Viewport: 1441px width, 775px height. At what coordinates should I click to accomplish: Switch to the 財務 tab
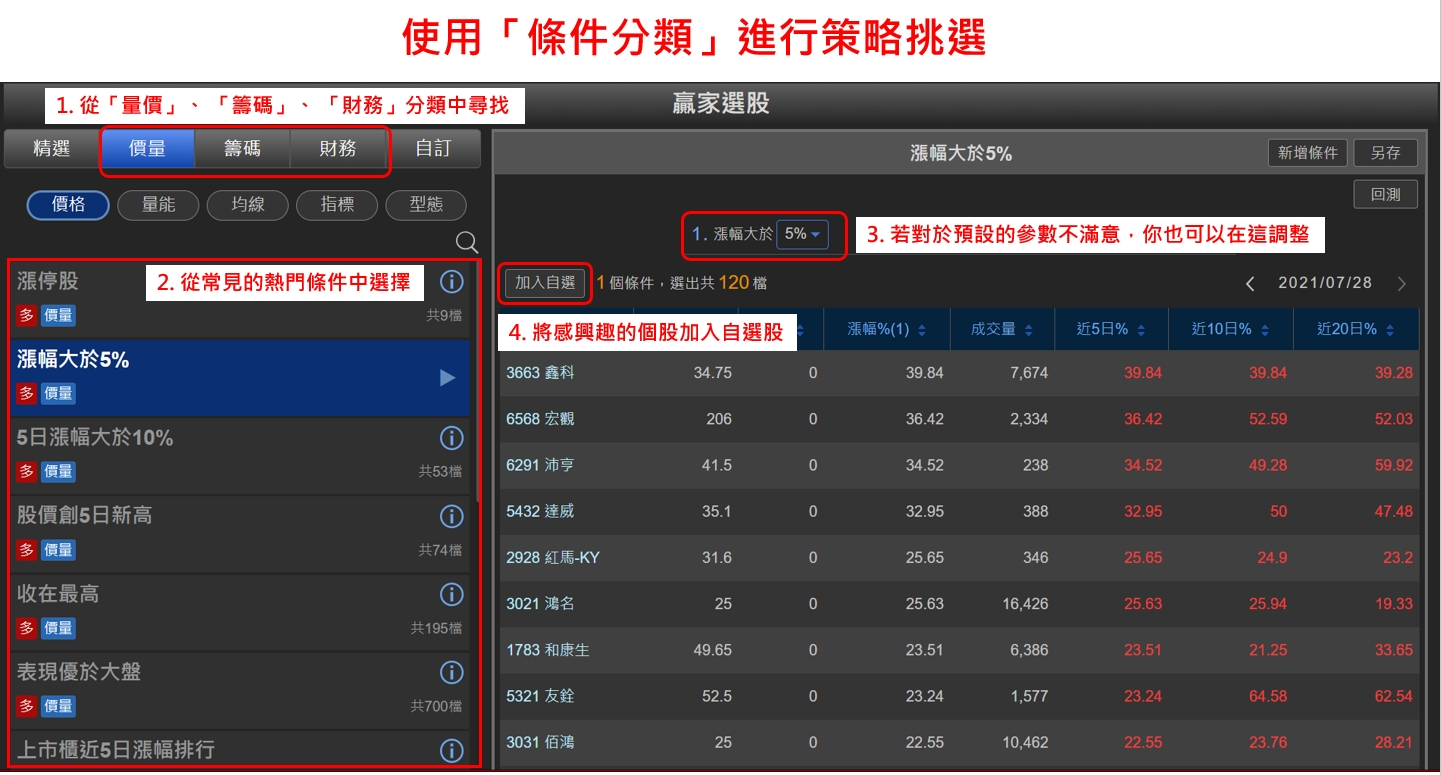(x=338, y=149)
